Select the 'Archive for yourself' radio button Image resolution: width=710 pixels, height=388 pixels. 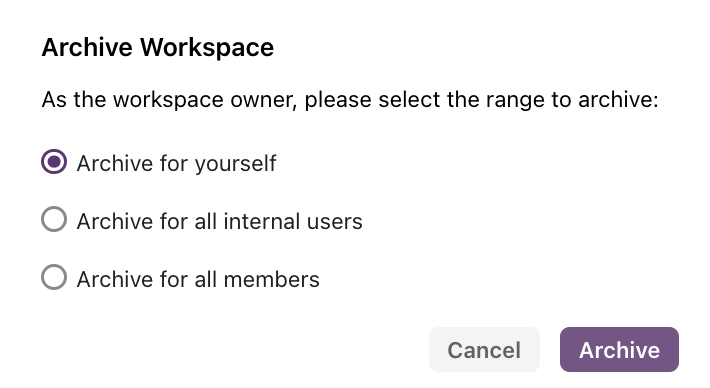[54, 162]
